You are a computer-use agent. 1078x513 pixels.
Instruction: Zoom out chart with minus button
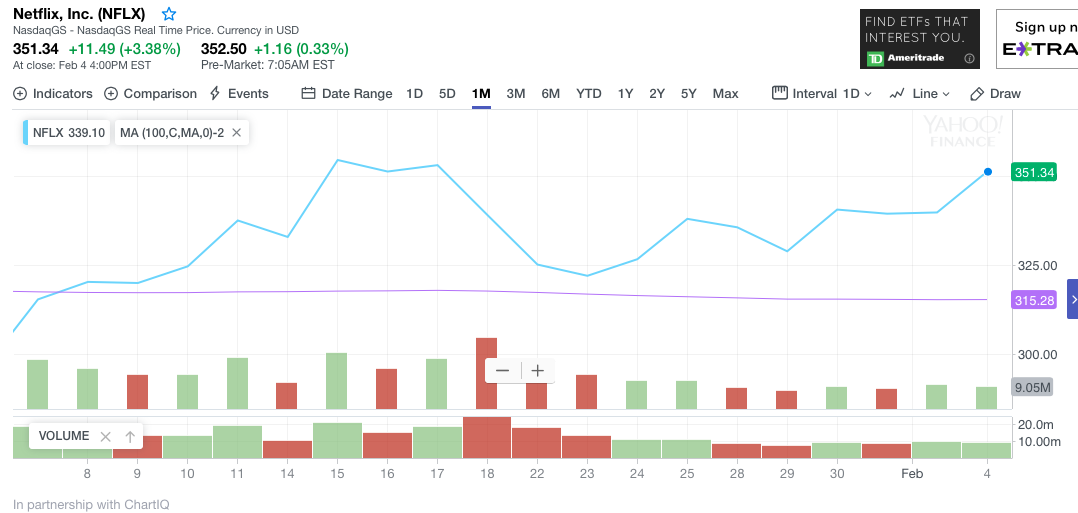503,371
